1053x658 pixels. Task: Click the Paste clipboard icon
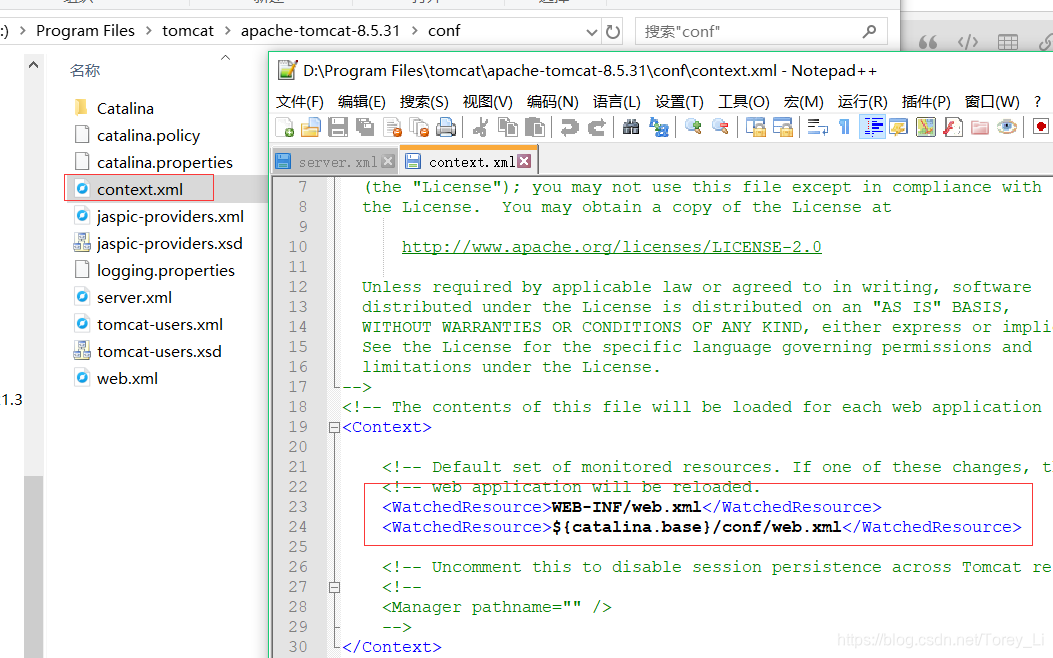[x=535, y=127]
